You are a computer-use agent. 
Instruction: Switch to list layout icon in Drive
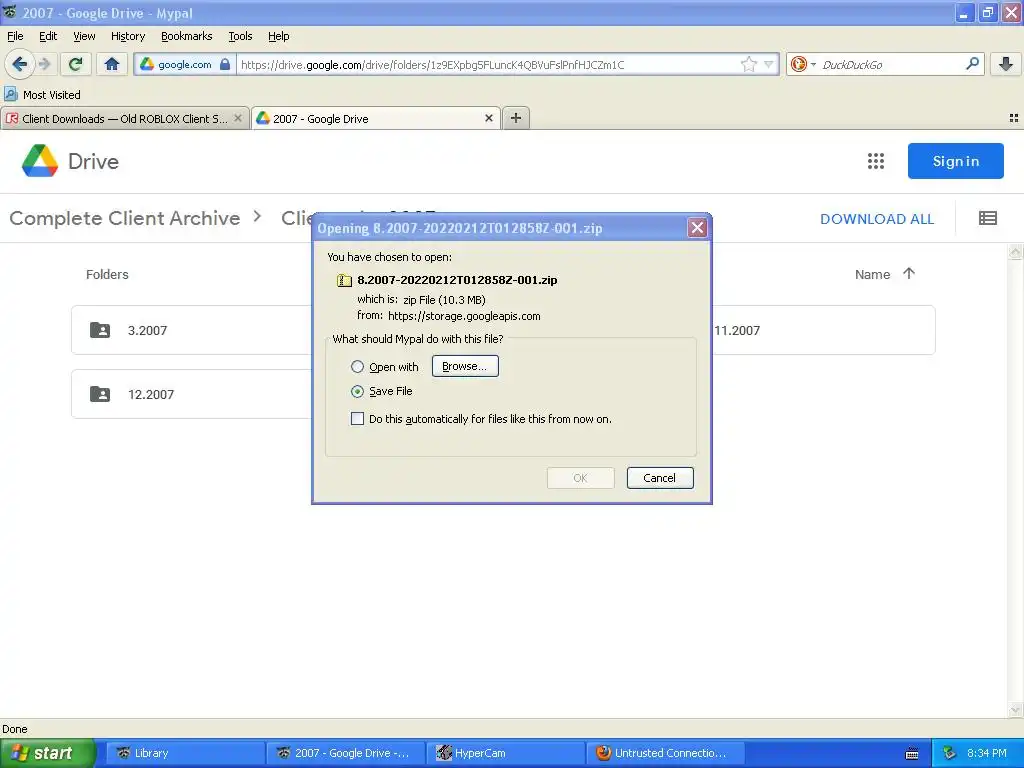coord(987,218)
